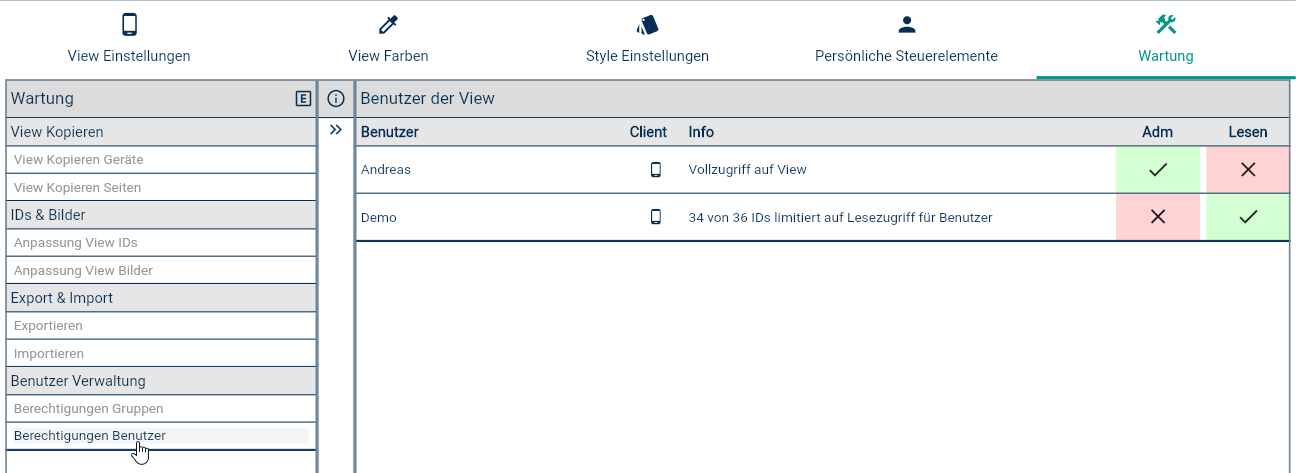Image resolution: width=1296 pixels, height=473 pixels.
Task: Click the double chevron expand arrow
Action: click(x=336, y=130)
